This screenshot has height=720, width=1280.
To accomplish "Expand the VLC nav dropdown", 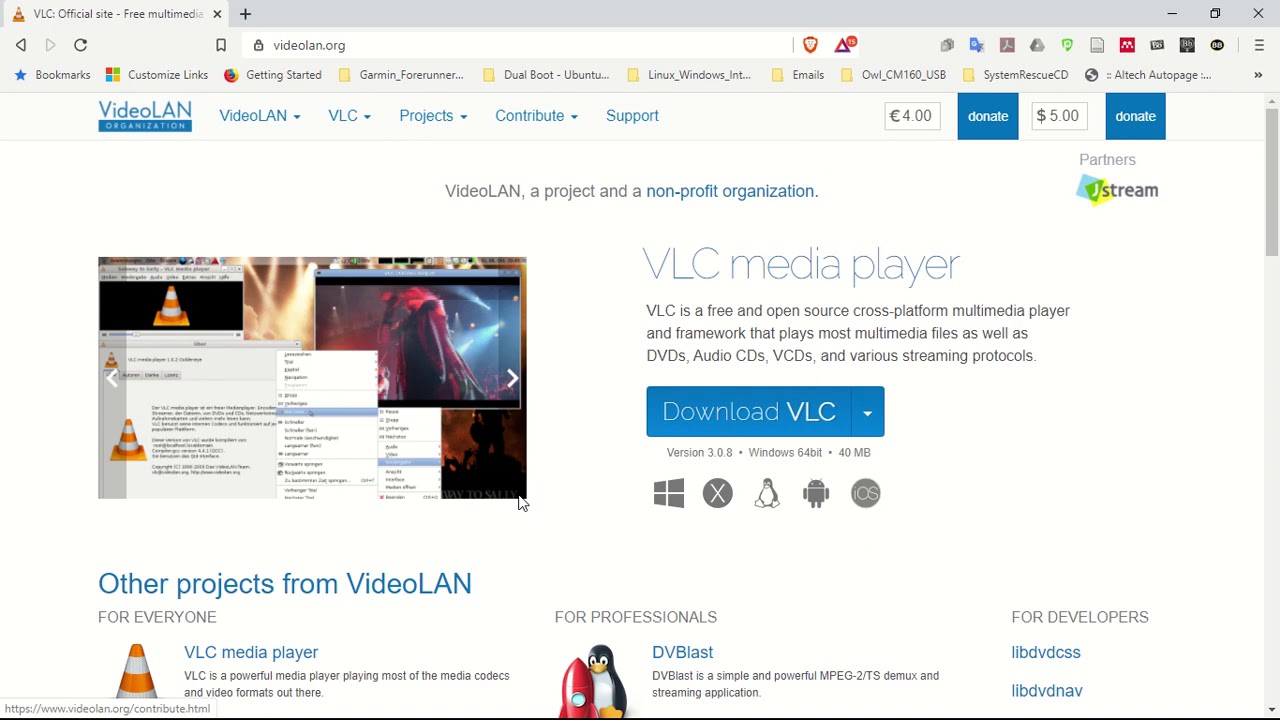I will 349,116.
